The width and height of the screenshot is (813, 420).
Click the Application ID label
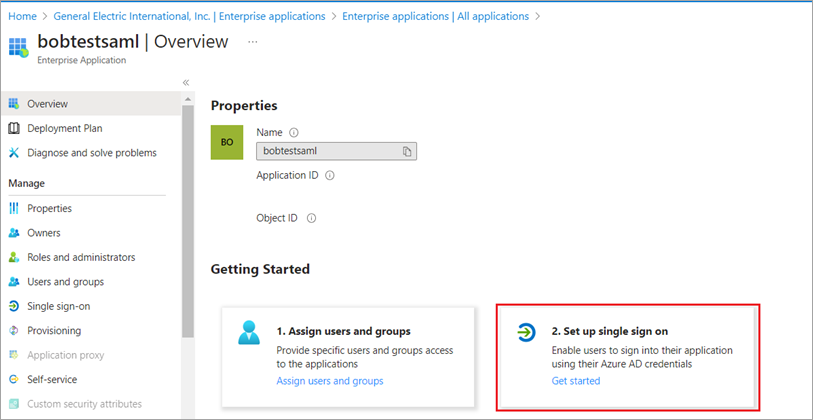tap(287, 175)
